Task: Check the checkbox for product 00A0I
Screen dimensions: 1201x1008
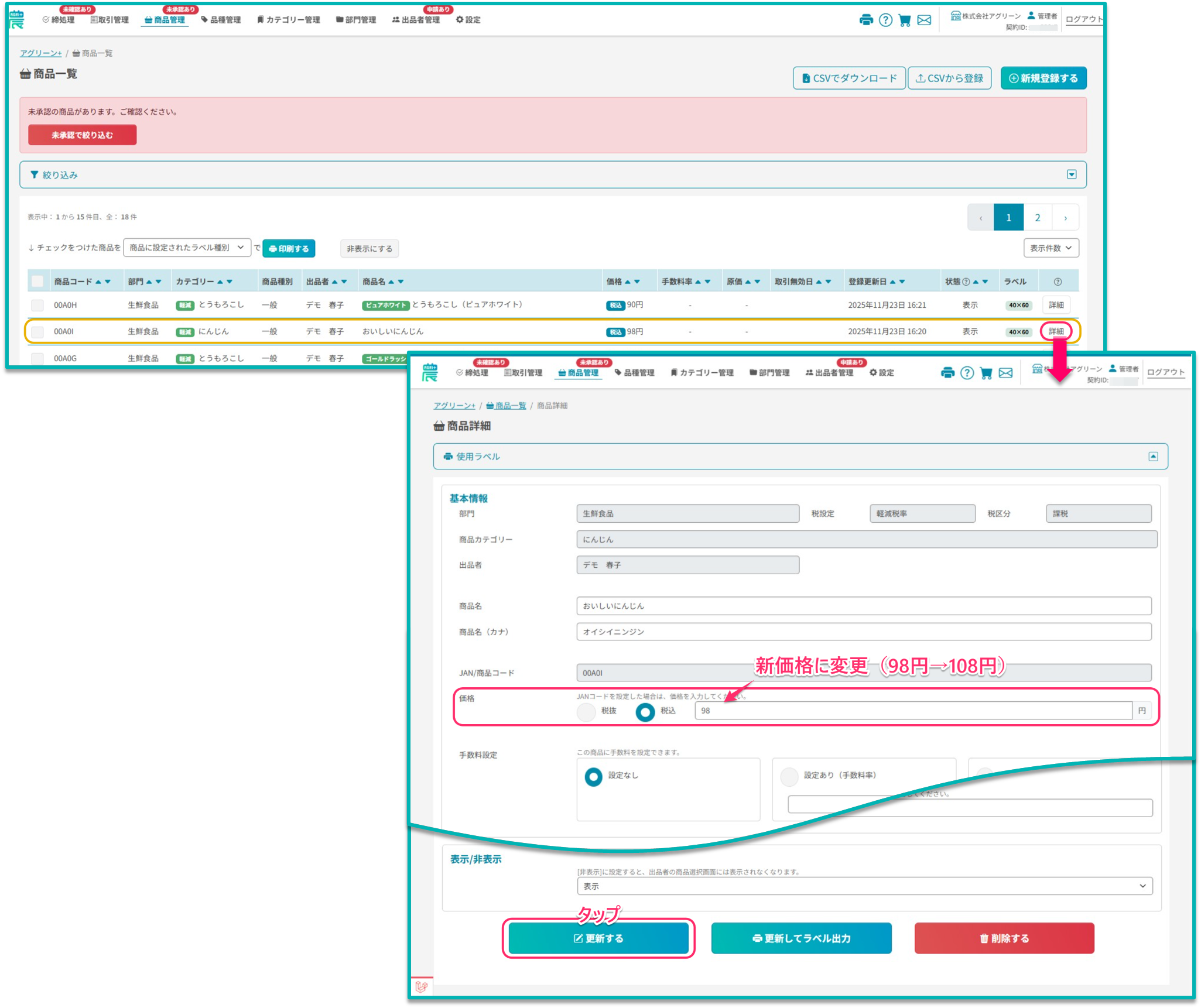Action: point(37,332)
